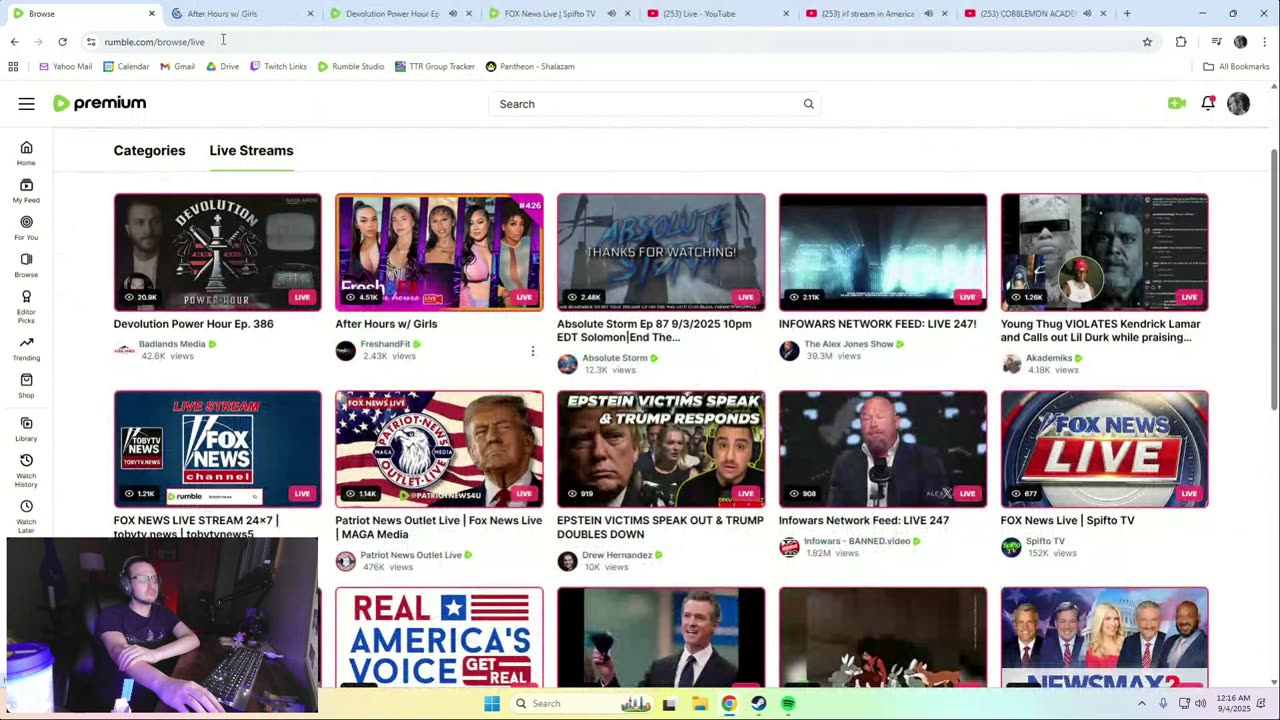Show hidden system tray icons
1280x720 pixels.
[x=1141, y=704]
